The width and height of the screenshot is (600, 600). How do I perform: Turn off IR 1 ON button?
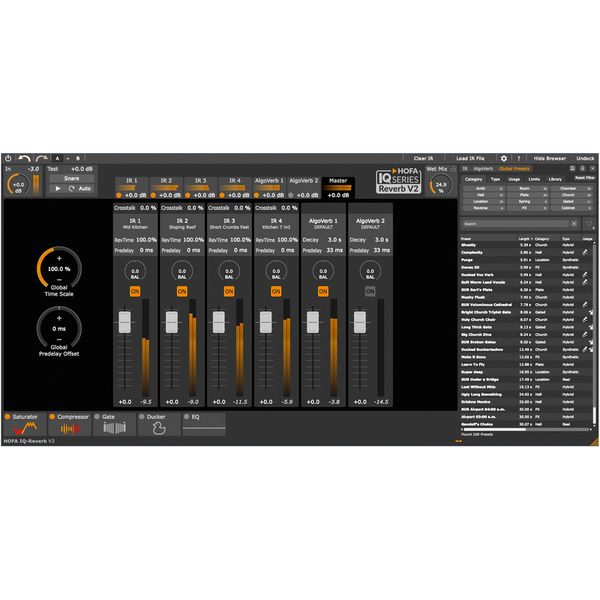click(135, 292)
